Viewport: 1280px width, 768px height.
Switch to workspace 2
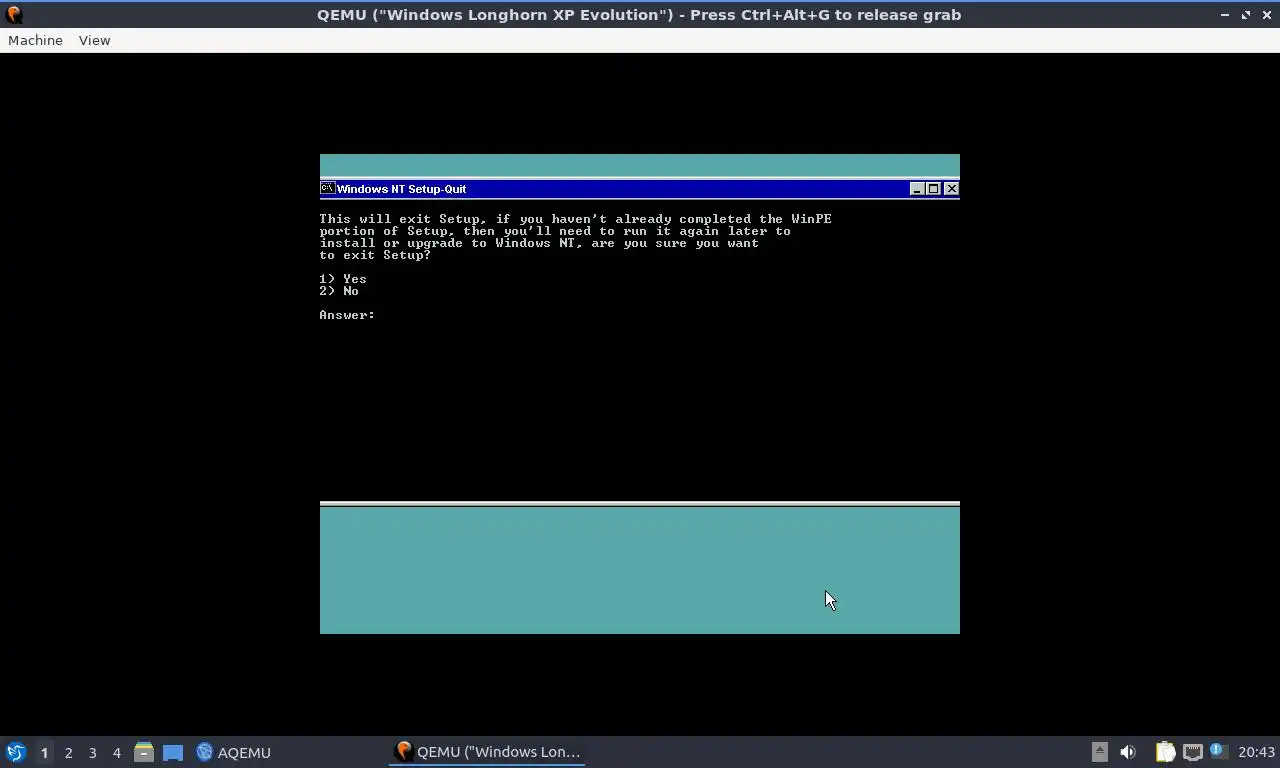point(68,752)
